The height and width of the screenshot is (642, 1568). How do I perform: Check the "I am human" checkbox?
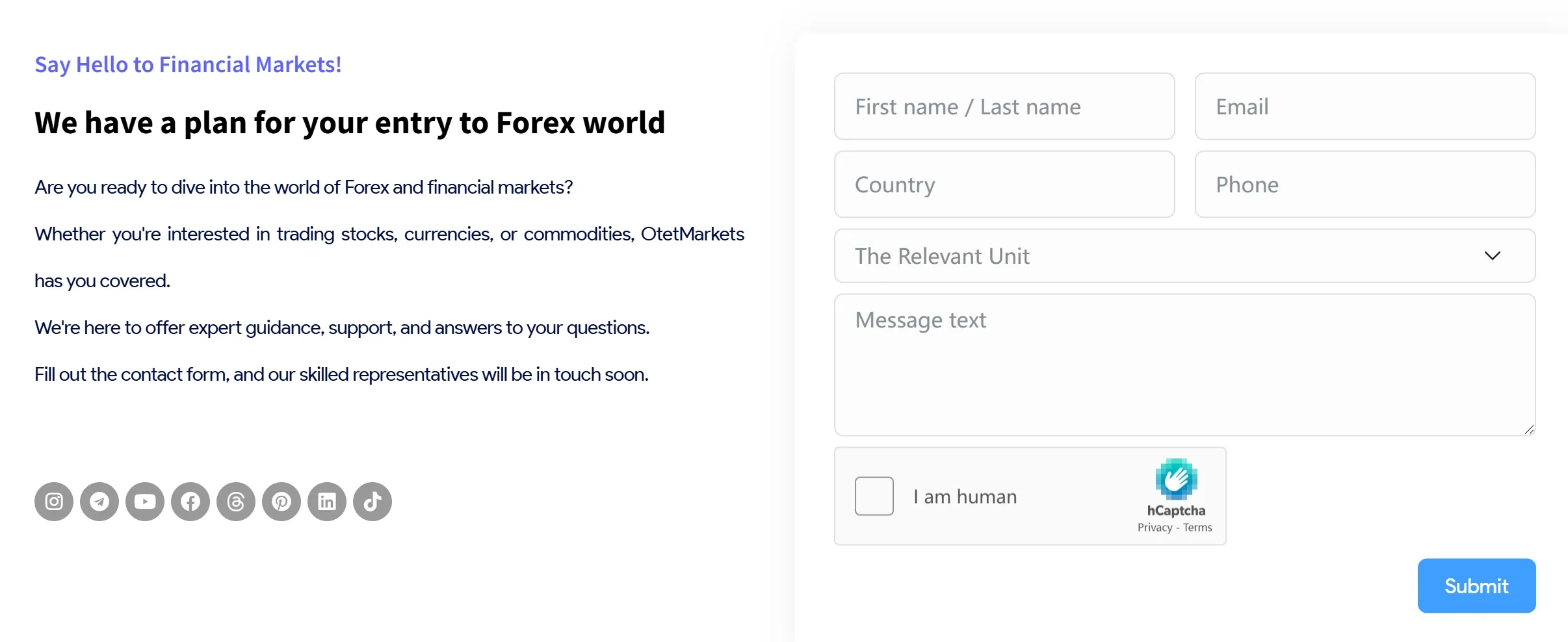click(x=874, y=496)
